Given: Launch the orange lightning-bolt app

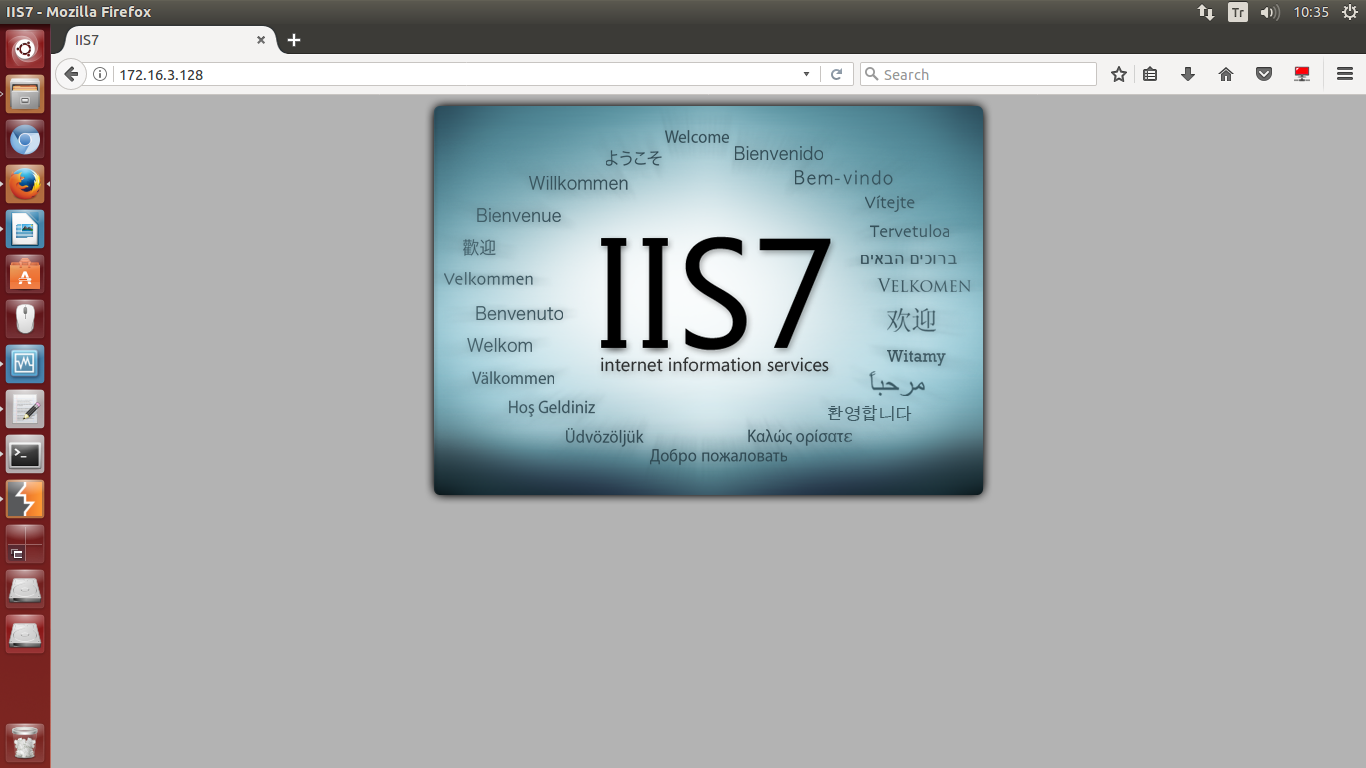Looking at the screenshot, I should [x=25, y=499].
